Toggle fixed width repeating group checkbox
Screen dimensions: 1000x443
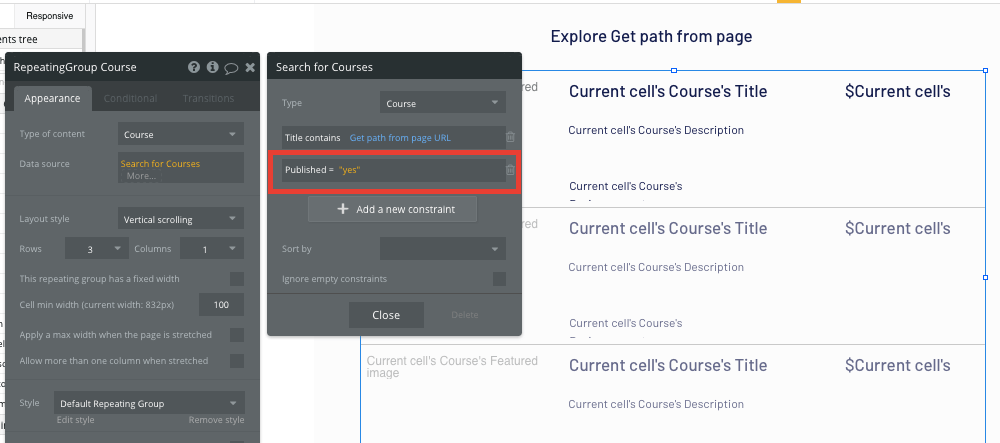(237, 279)
